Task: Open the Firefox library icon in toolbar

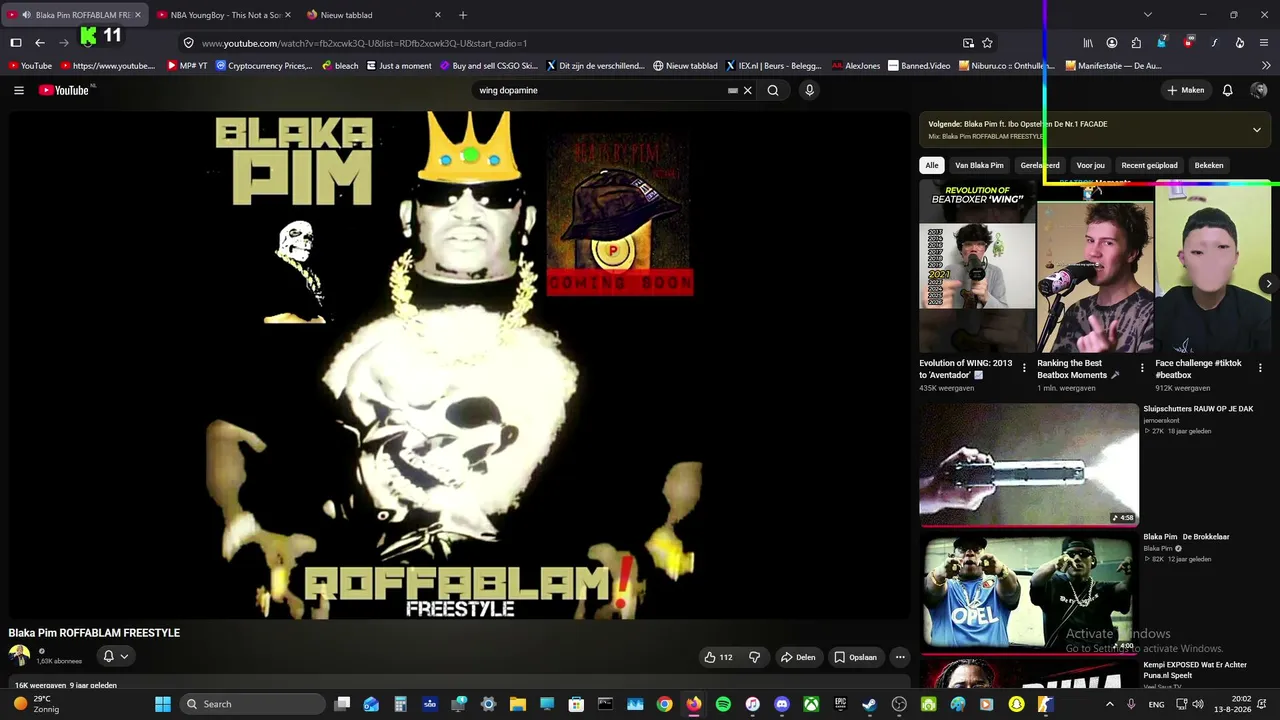Action: [1088, 43]
